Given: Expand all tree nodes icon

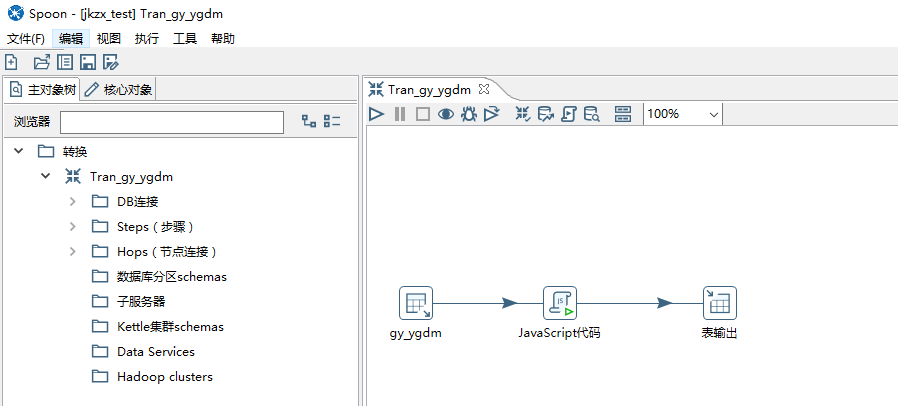Looking at the screenshot, I should click(309, 121).
